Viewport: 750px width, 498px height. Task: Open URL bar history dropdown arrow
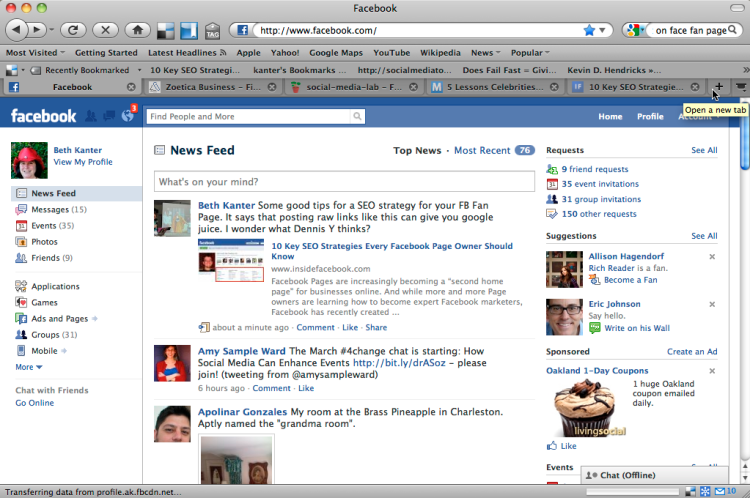click(602, 31)
